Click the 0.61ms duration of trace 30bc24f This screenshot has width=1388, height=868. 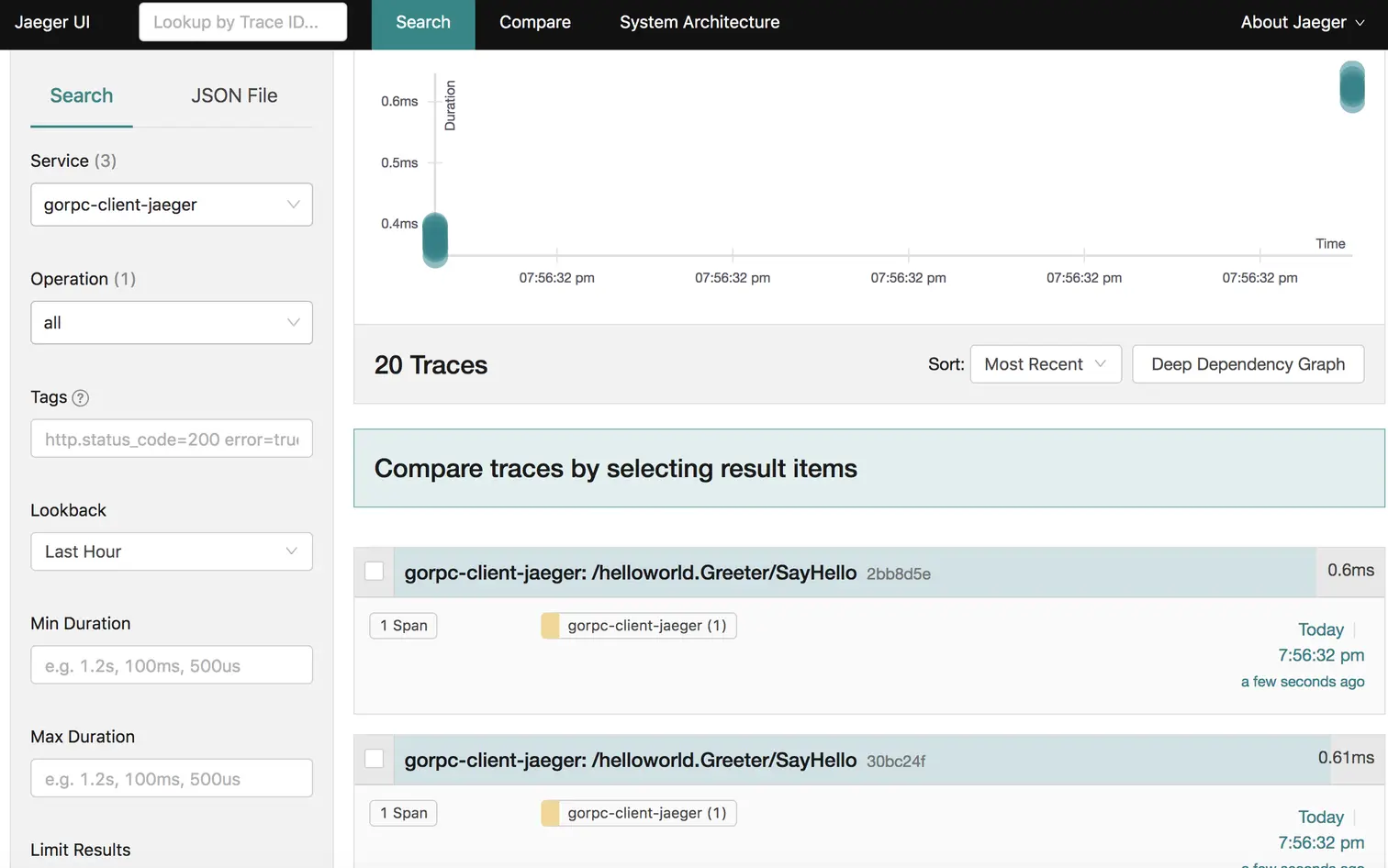pyautogui.click(x=1347, y=758)
